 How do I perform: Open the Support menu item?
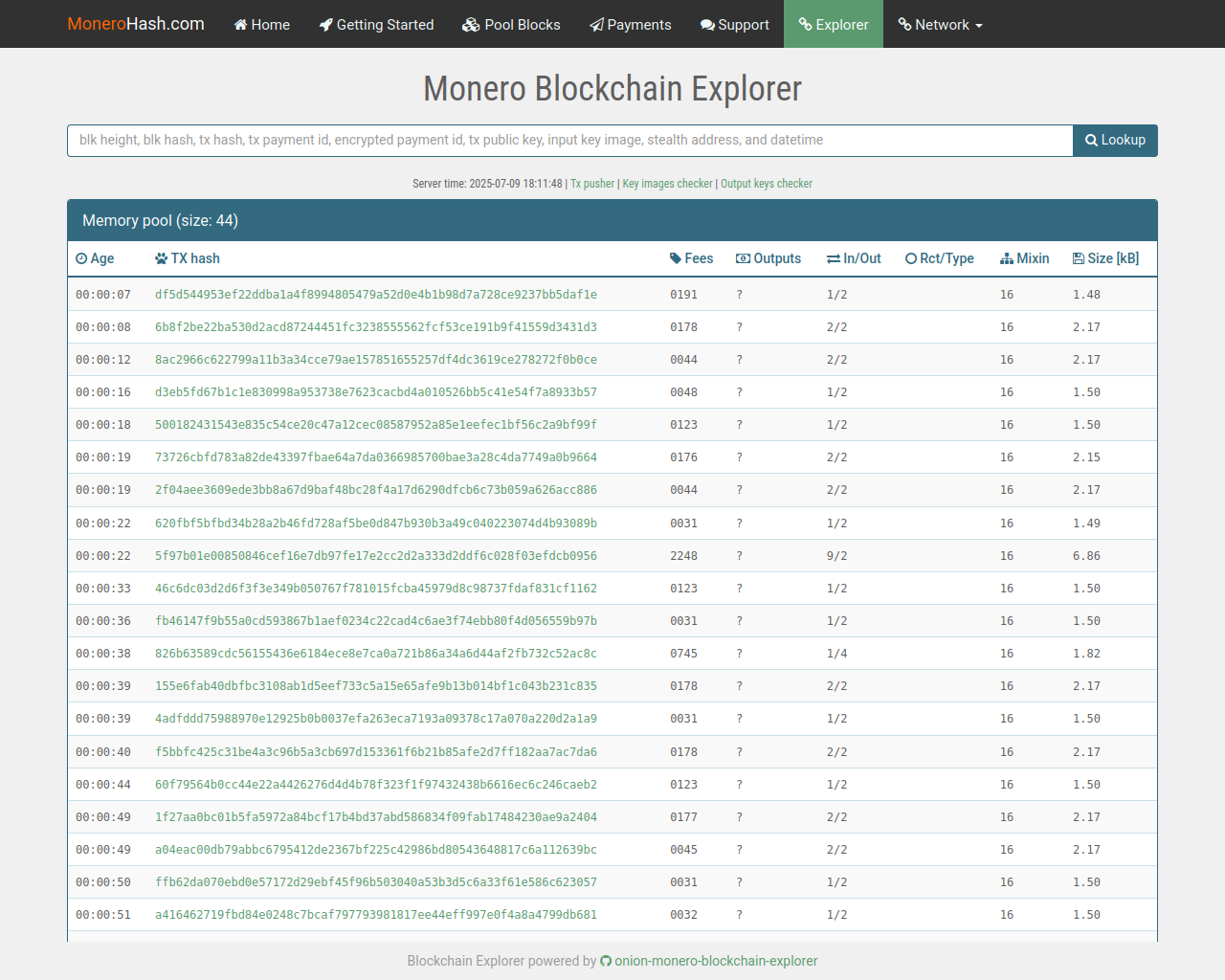(735, 24)
